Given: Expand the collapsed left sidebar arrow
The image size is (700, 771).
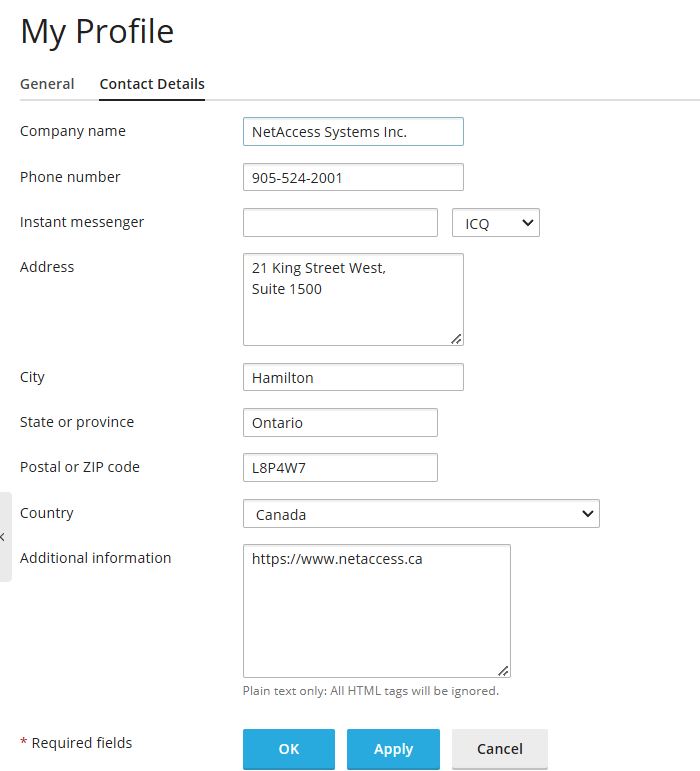Looking at the screenshot, I should click(4, 537).
